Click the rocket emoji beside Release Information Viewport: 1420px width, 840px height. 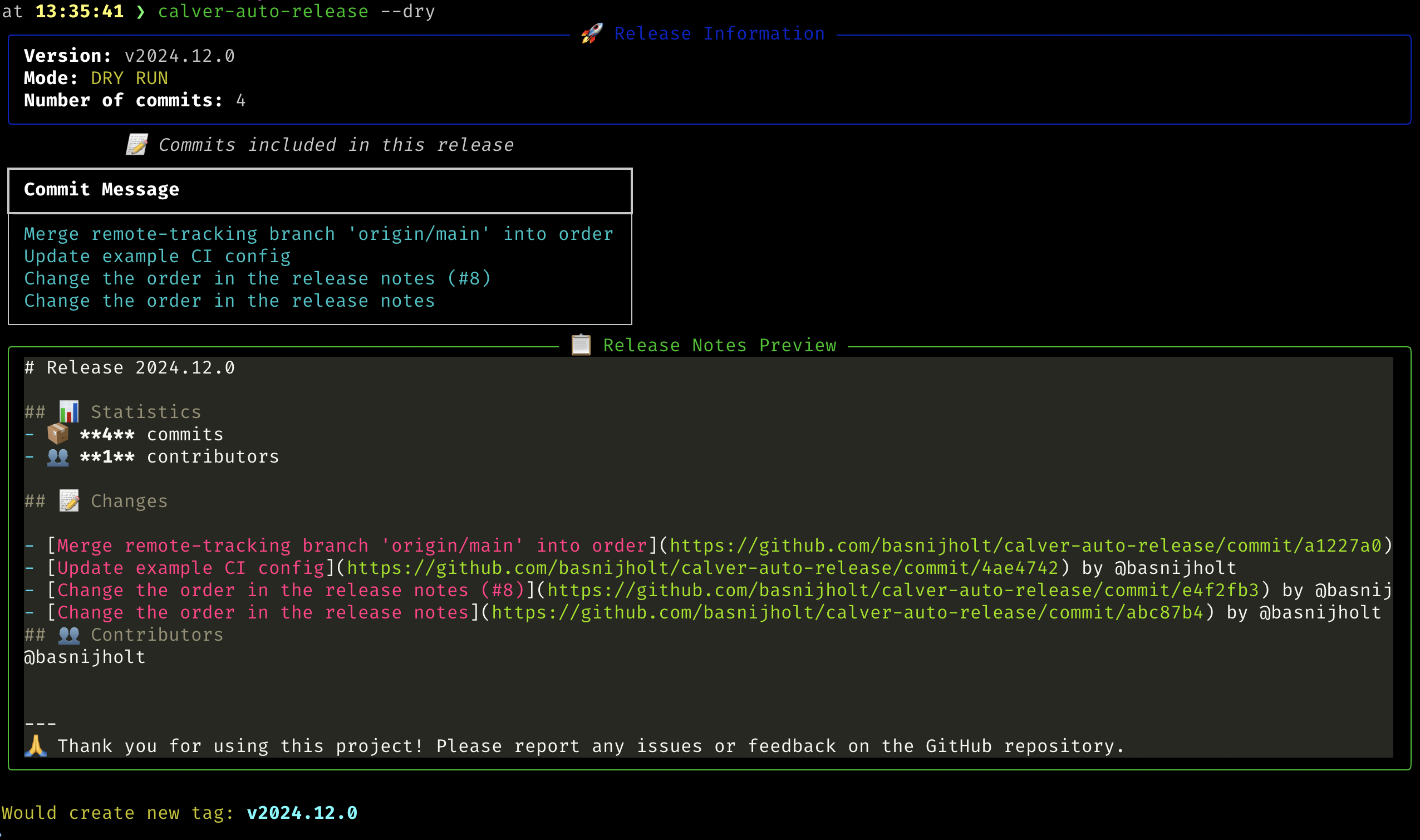click(591, 33)
